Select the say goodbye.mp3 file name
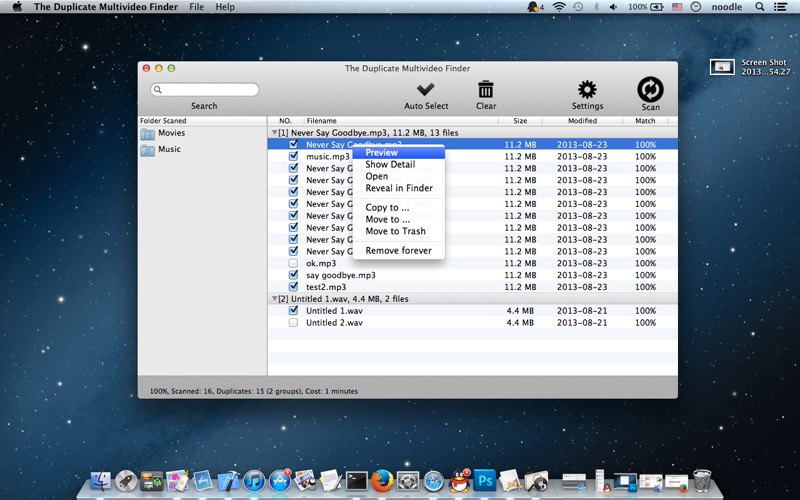This screenshot has height=500, width=800. point(341,275)
